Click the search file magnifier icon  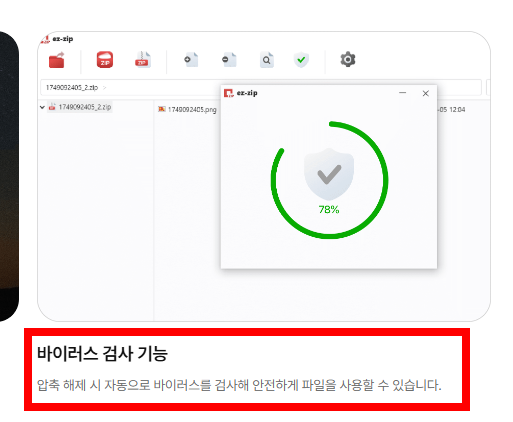(x=267, y=60)
